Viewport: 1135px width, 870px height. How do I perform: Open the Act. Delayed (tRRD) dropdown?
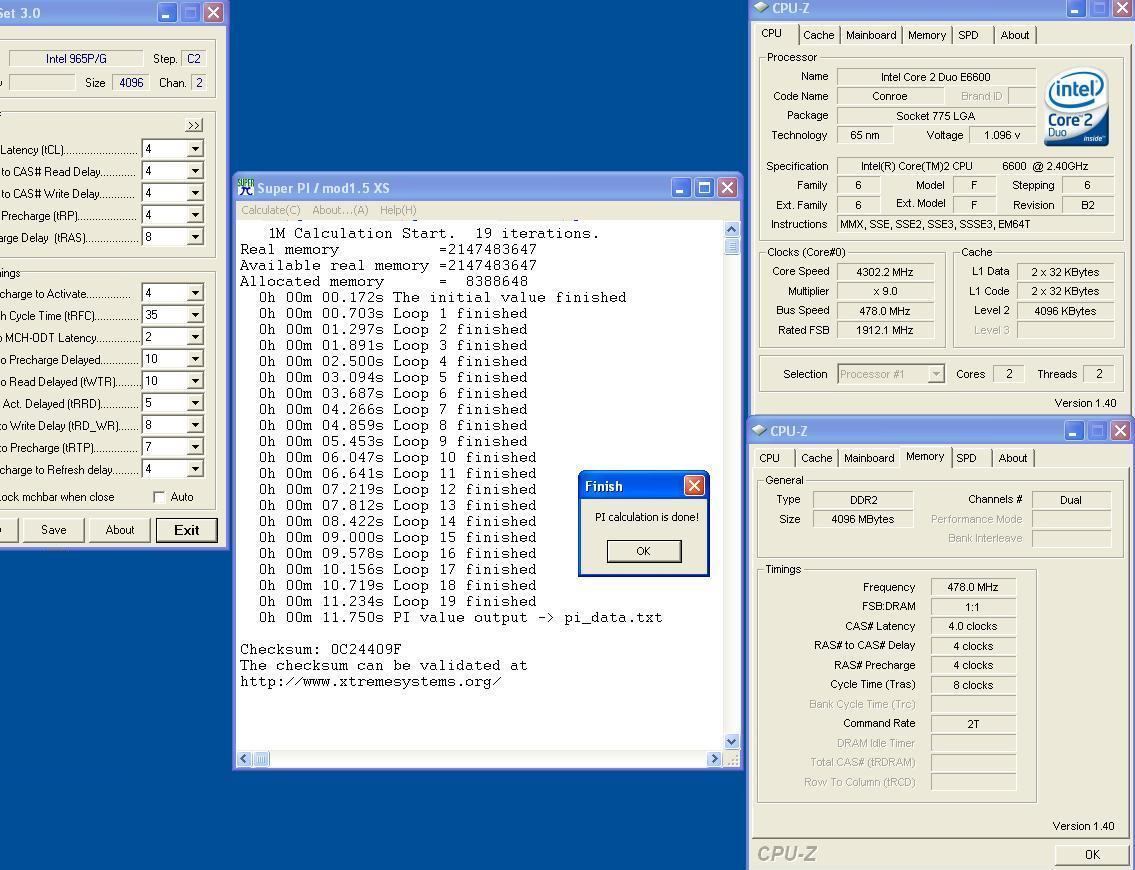point(195,402)
